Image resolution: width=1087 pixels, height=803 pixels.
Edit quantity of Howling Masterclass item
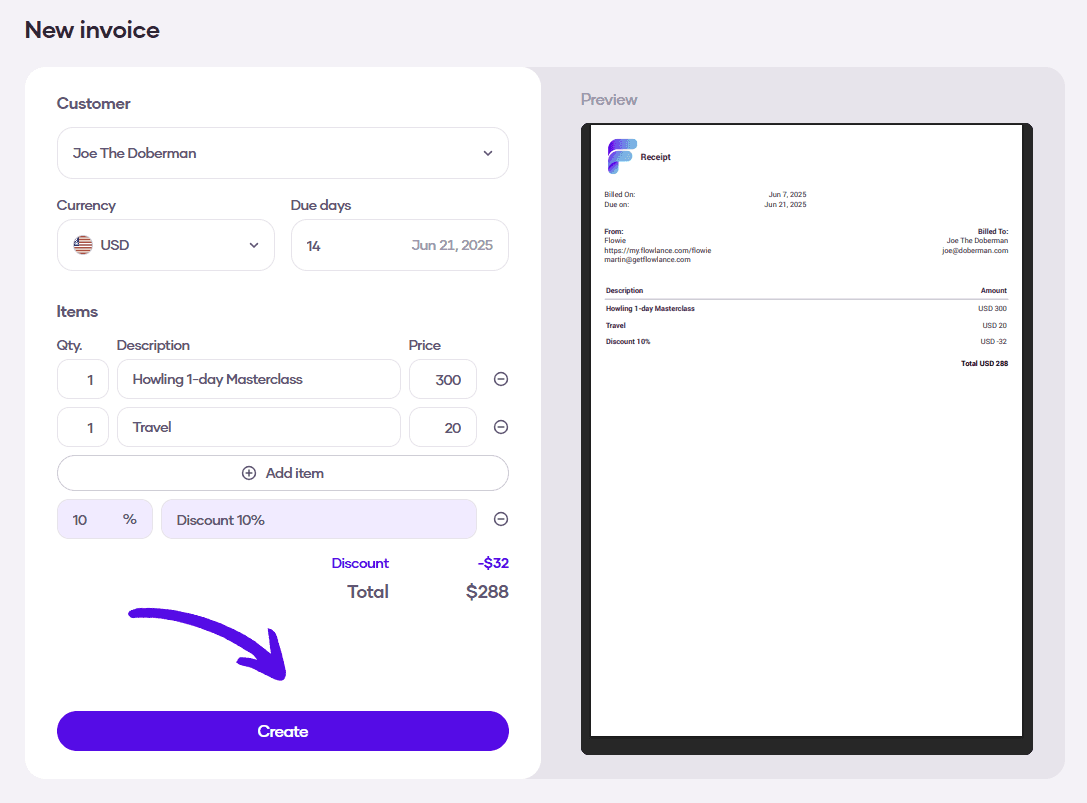tap(83, 379)
